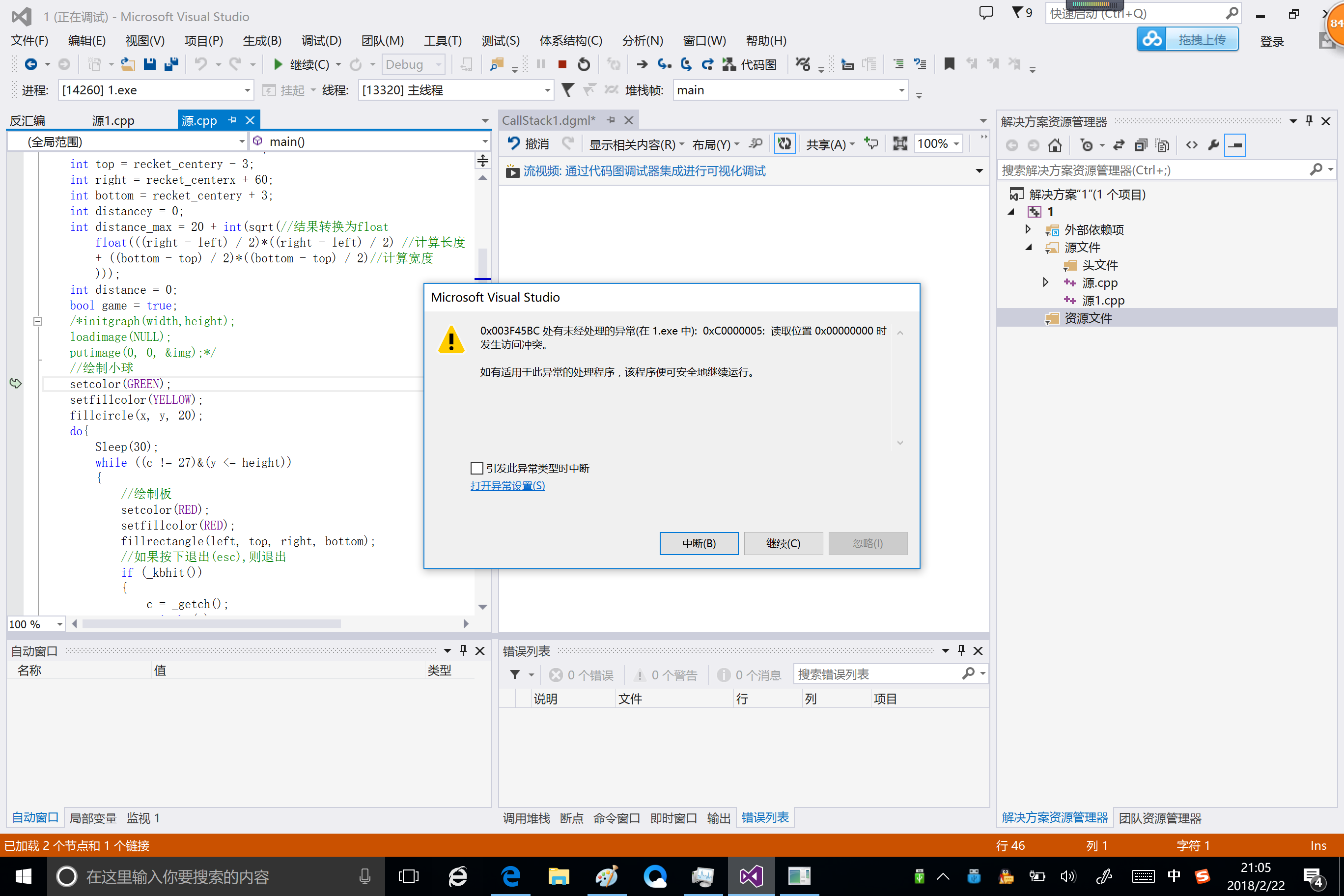
Task: Toggle auto-hide pin on 自动窗口 panel
Action: point(463,650)
